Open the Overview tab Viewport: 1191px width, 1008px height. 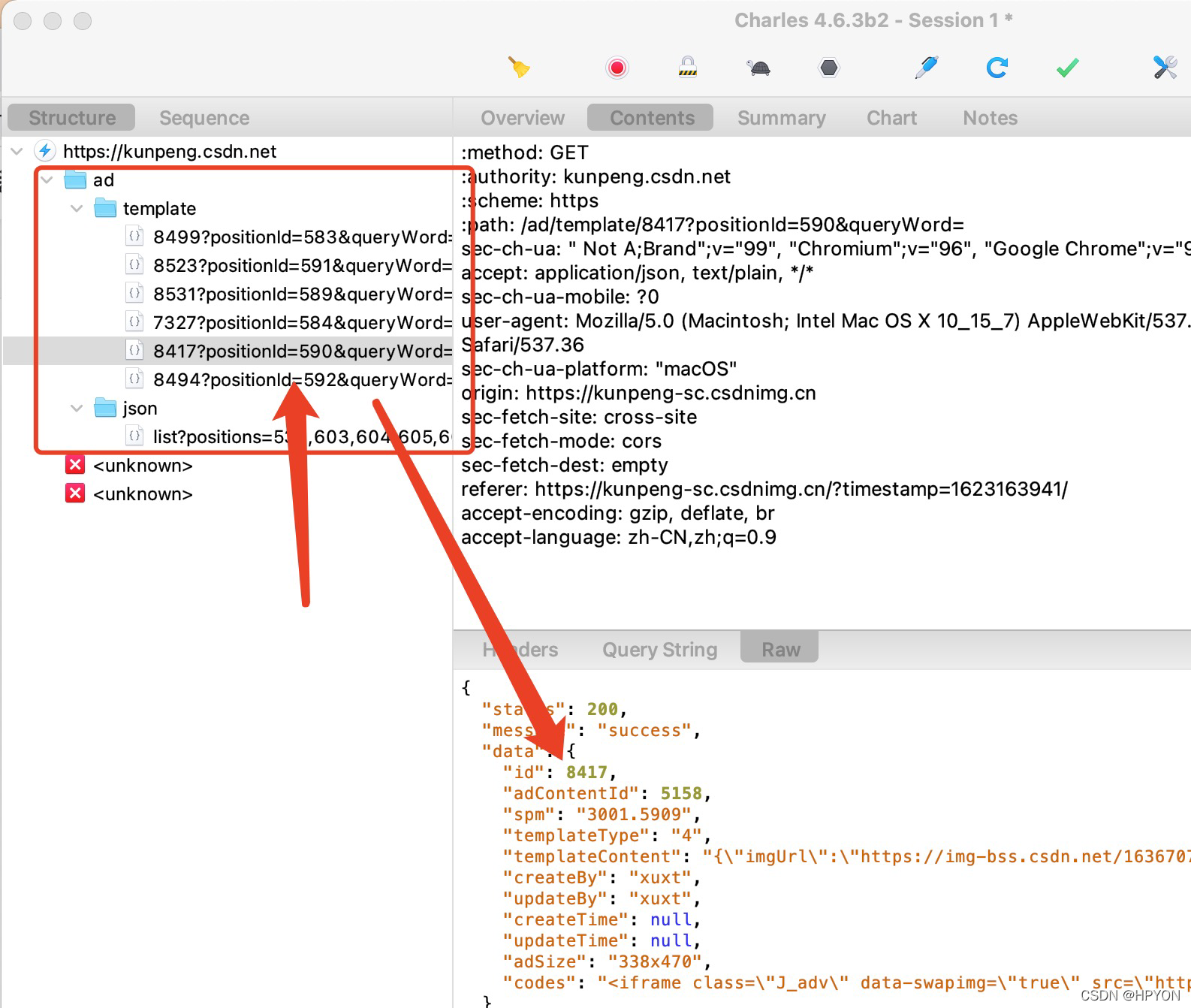pos(523,118)
